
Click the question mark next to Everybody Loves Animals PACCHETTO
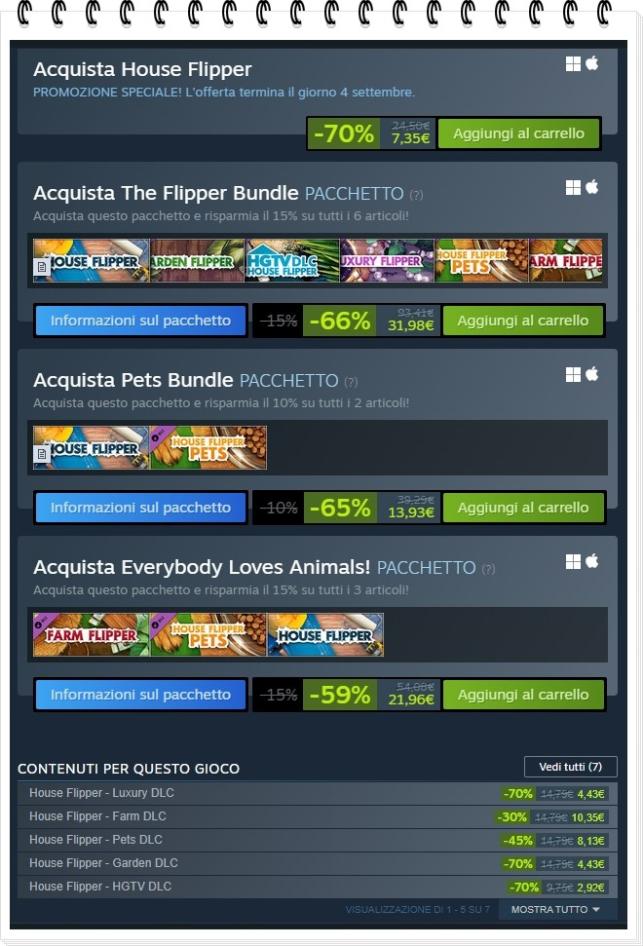click(x=489, y=569)
